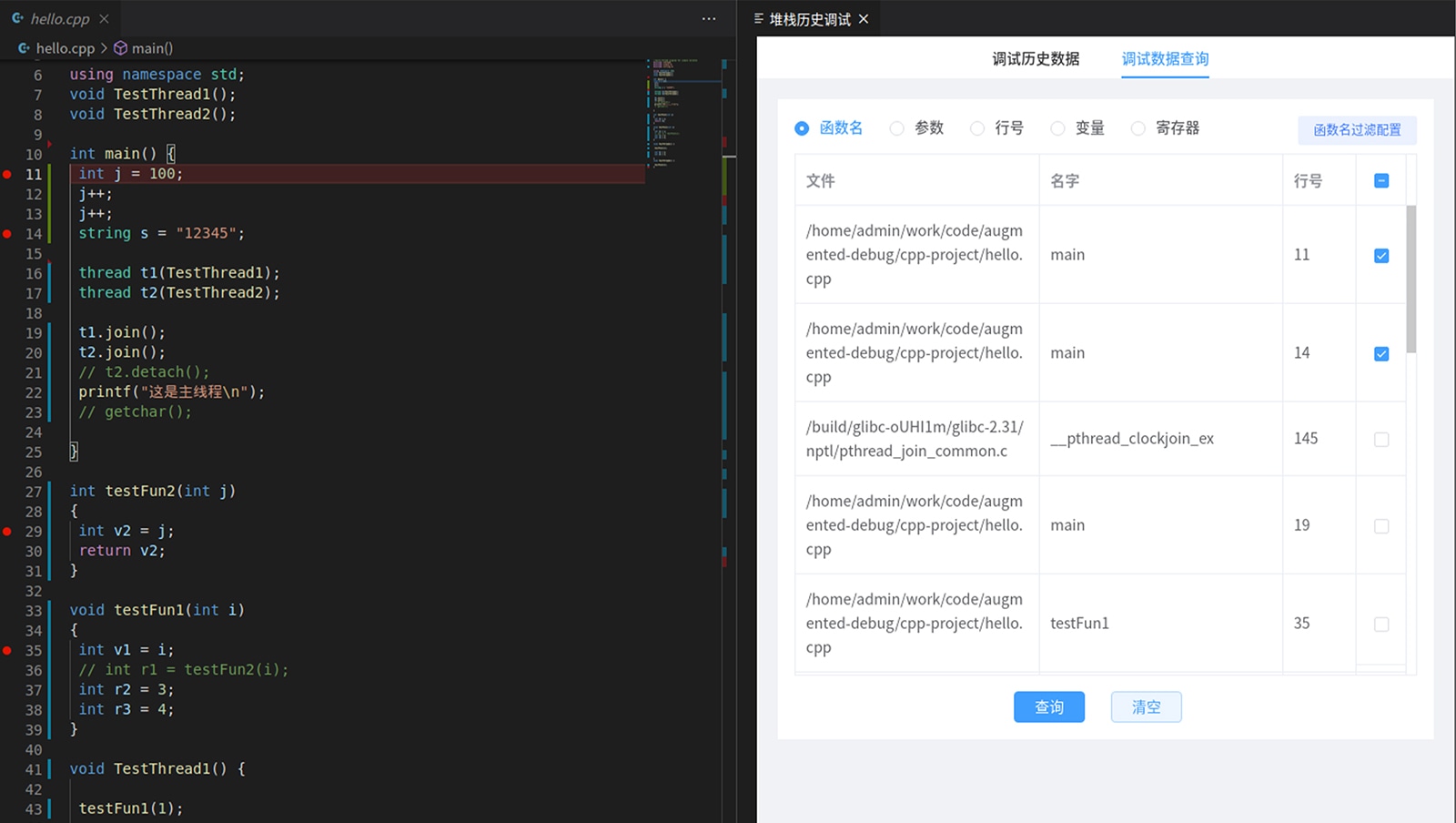
Task: Click main() in the breadcrumb
Action: 152,48
